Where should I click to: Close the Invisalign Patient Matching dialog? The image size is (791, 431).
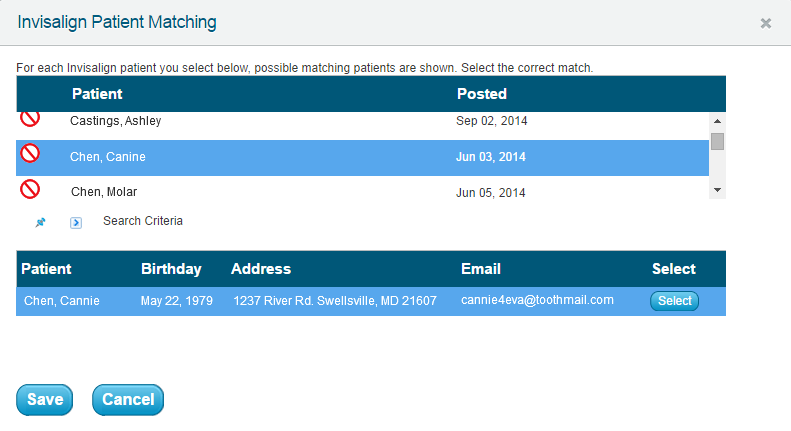coord(766,23)
